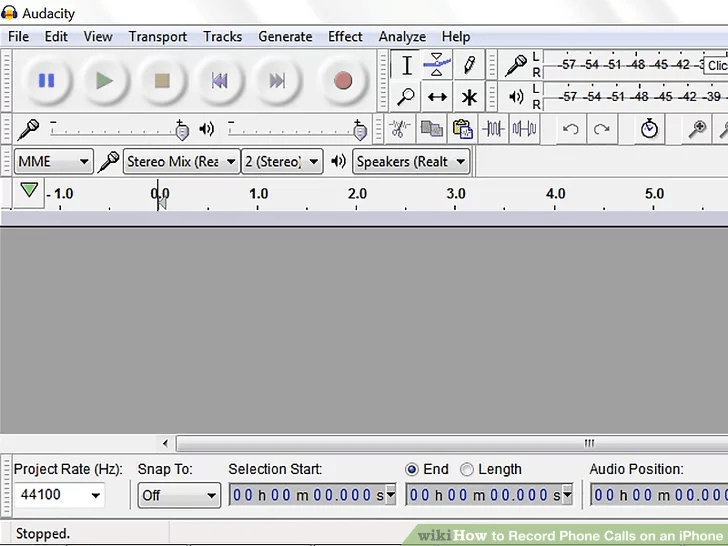Screen dimensions: 728x546
Task: Click the End time field
Action: point(489,495)
